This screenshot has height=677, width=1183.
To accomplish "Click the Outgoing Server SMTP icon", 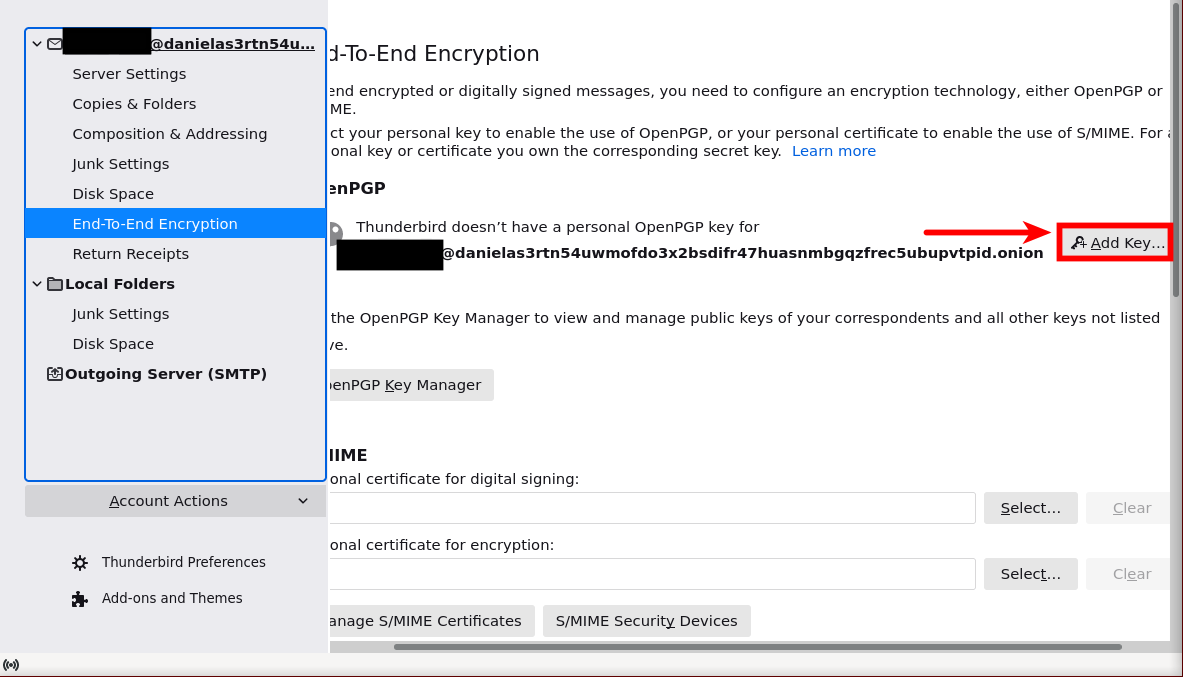I will coord(54,374).
